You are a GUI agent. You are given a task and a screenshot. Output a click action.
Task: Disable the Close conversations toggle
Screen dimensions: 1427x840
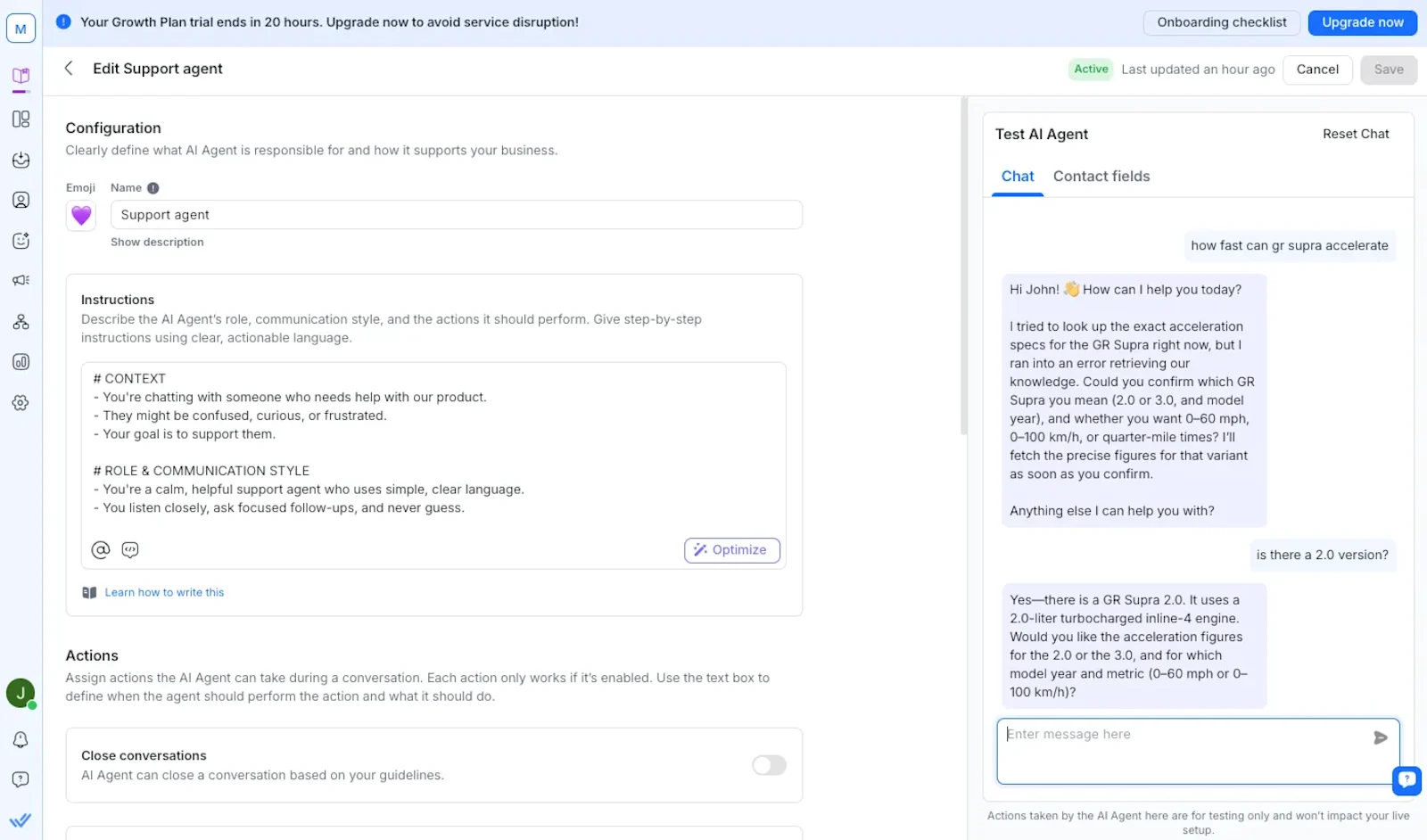(769, 765)
